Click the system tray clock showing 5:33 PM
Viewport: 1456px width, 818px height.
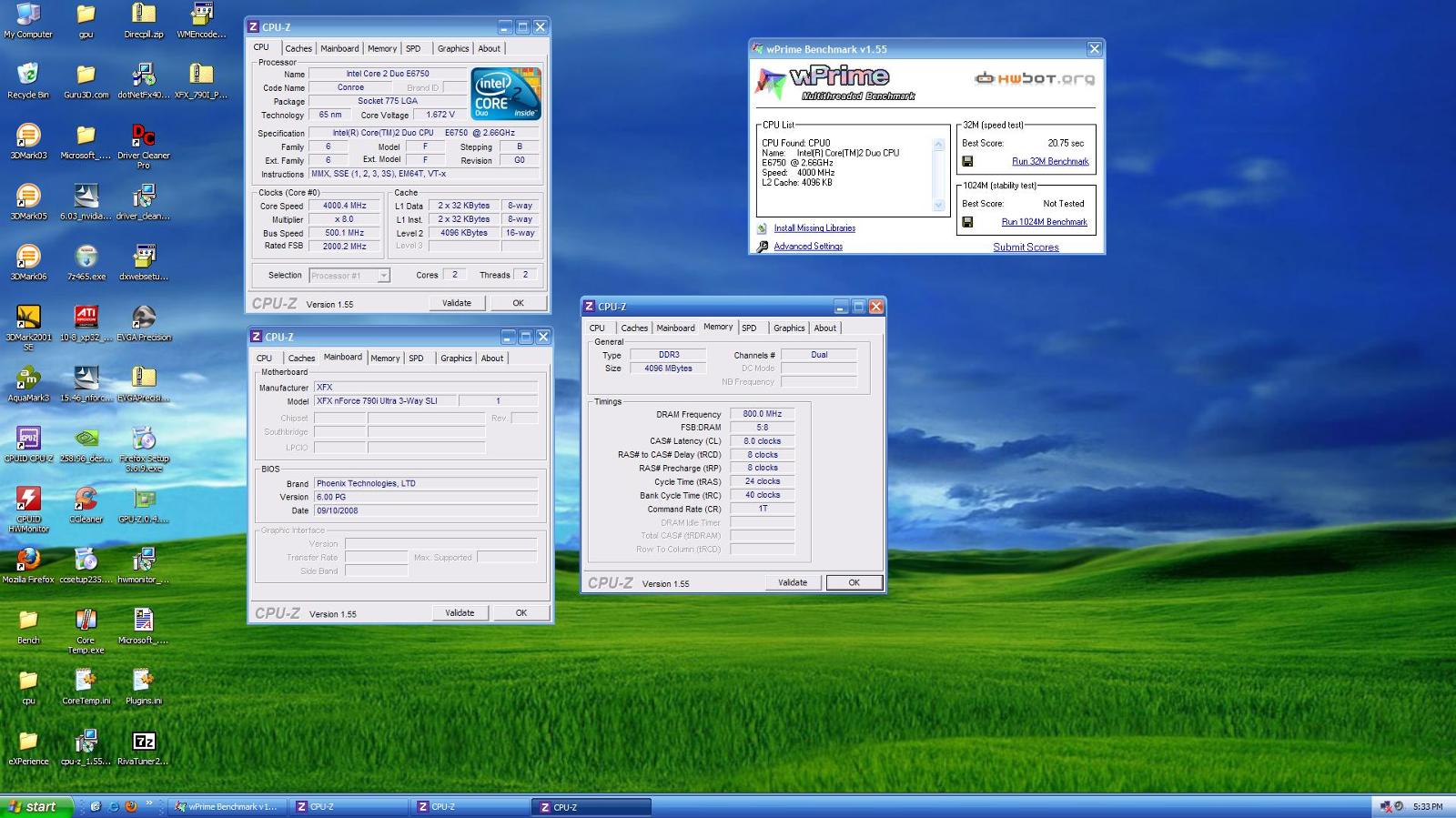pyautogui.click(x=1428, y=806)
